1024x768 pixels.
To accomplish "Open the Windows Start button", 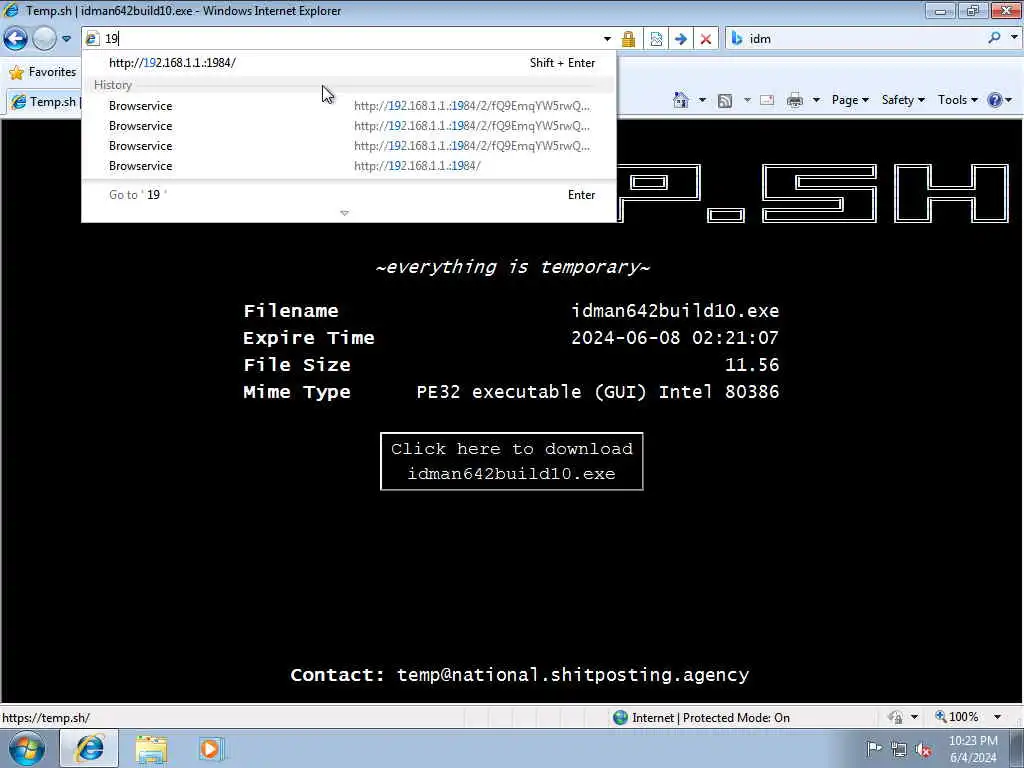I will pyautogui.click(x=26, y=748).
